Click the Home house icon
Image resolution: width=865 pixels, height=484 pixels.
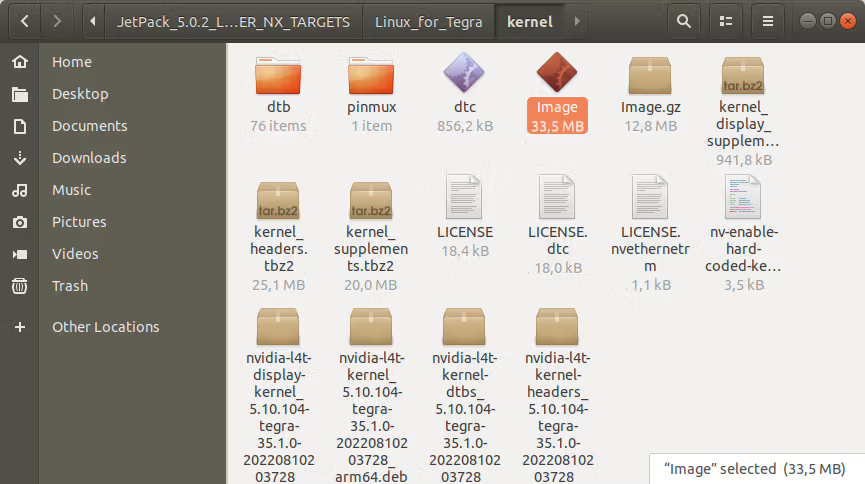[20, 62]
